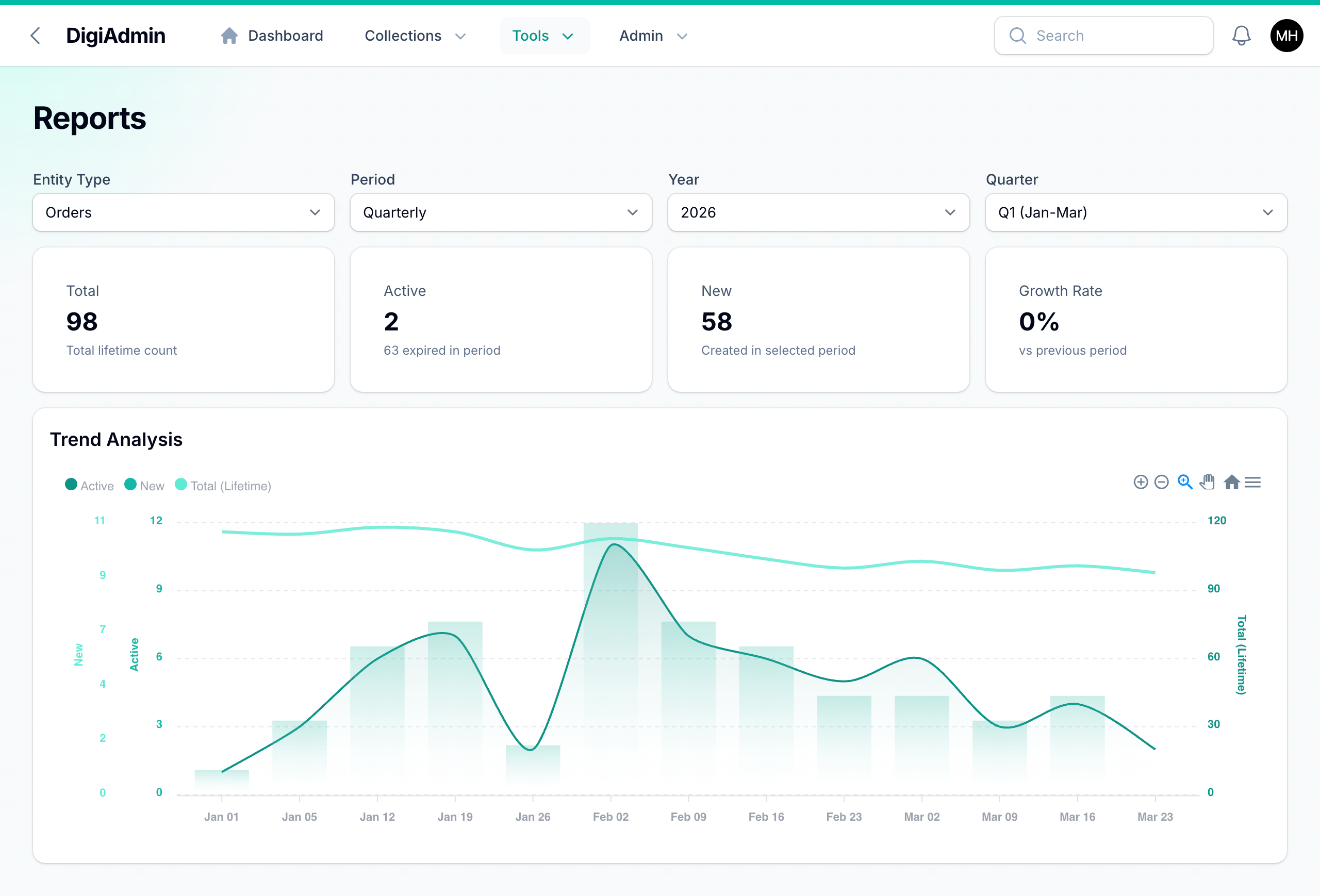1320x896 pixels.
Task: Expand the Admin navigation menu
Action: (x=653, y=35)
